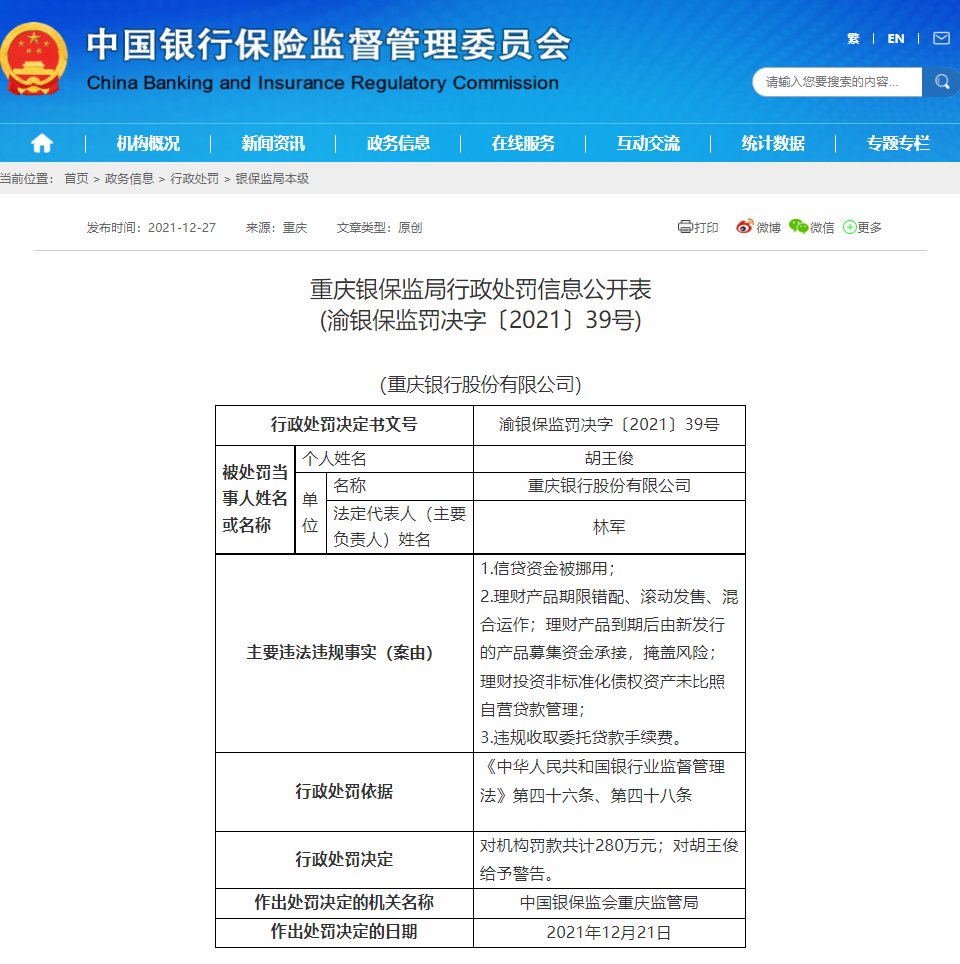Open the 统计数据 menu
The height and width of the screenshot is (964, 960).
[x=772, y=143]
